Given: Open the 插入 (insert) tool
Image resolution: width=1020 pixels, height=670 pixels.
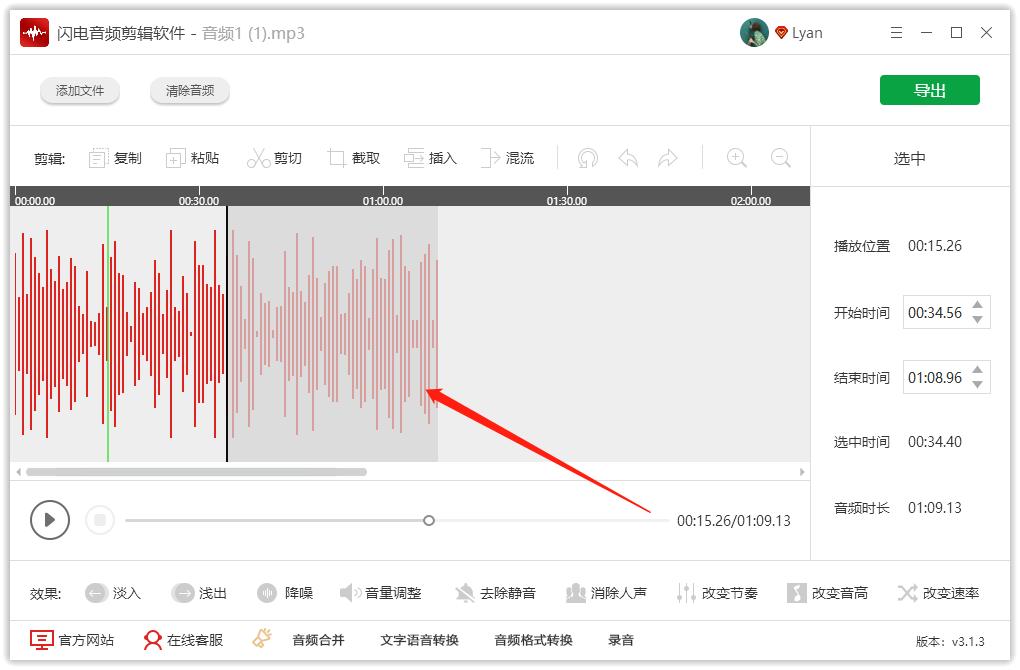Looking at the screenshot, I should pyautogui.click(x=430, y=157).
